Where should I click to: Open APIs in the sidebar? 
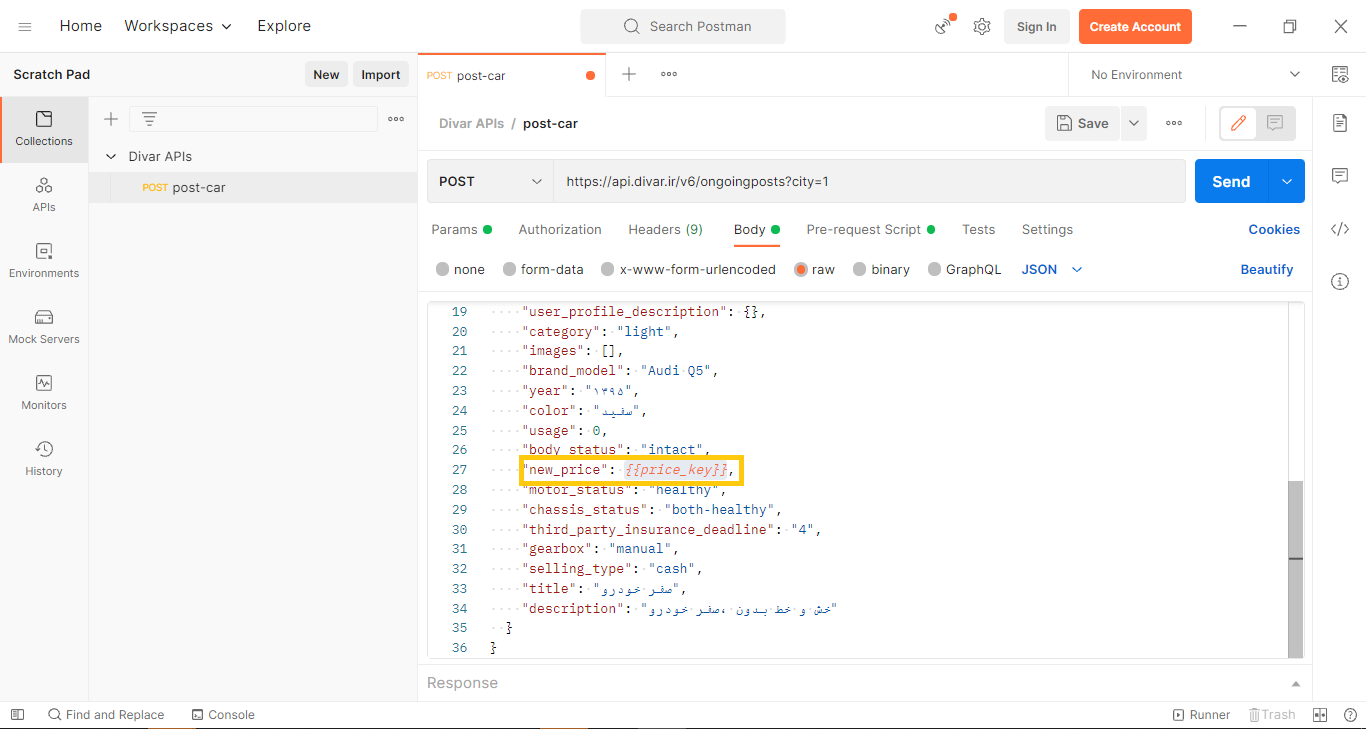point(44,195)
